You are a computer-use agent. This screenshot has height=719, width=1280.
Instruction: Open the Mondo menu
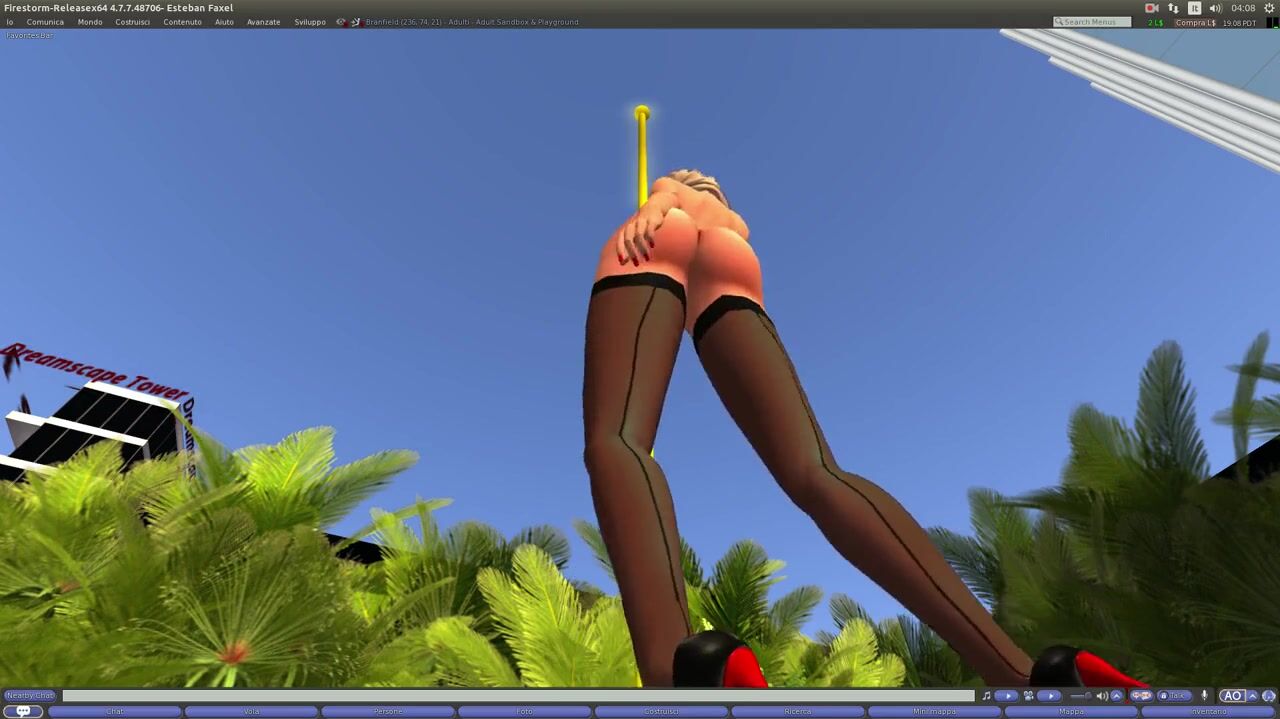(x=90, y=22)
